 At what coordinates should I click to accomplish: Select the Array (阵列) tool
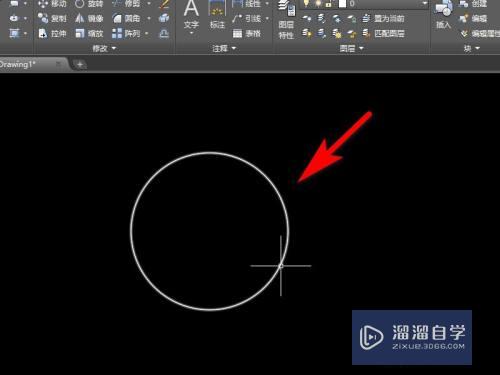126,33
